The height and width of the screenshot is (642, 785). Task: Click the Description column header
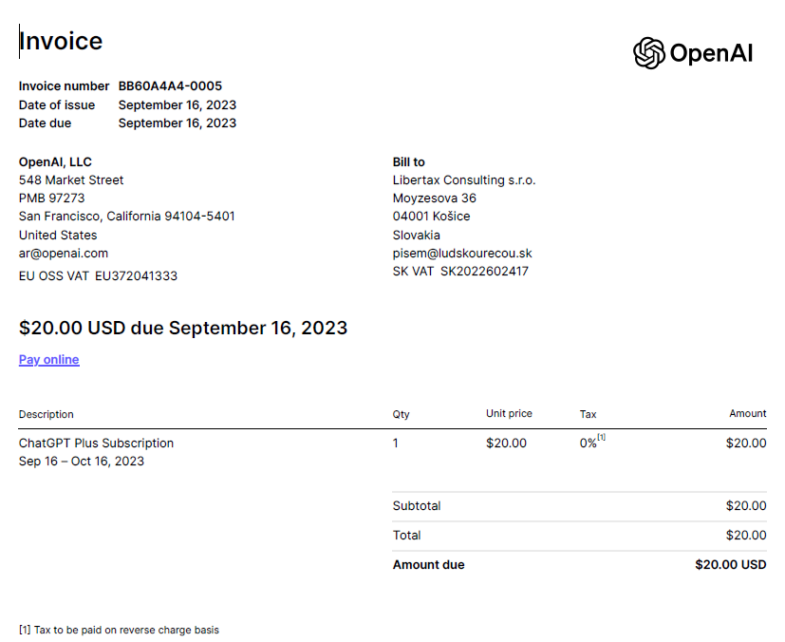click(46, 414)
